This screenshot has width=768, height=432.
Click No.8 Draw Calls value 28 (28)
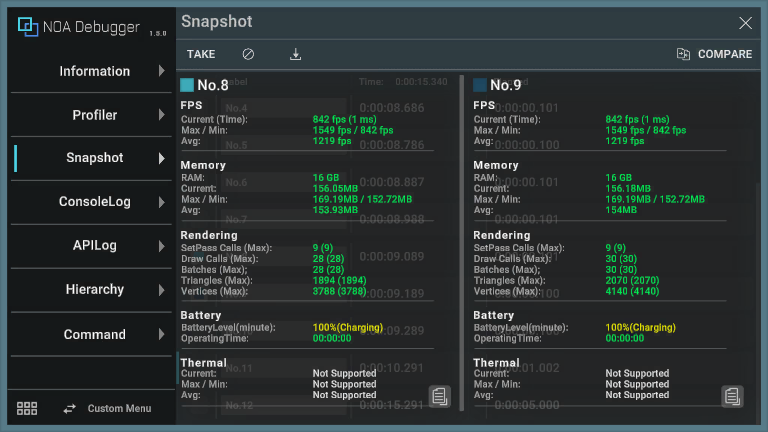(328, 259)
